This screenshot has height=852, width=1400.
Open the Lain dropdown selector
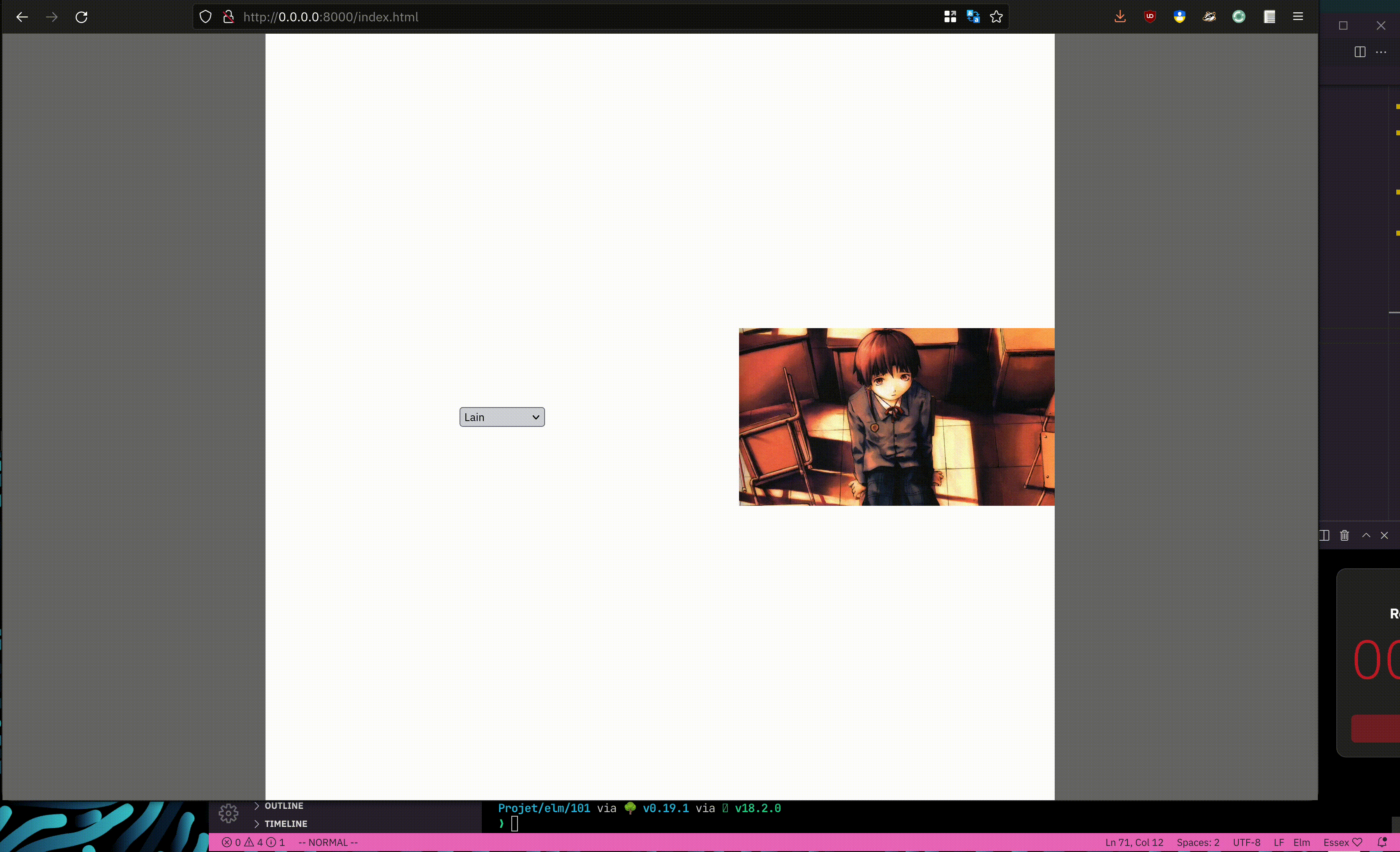click(x=502, y=417)
